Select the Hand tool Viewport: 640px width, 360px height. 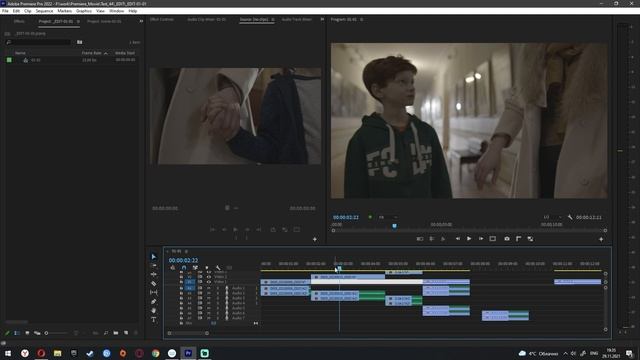(x=153, y=311)
